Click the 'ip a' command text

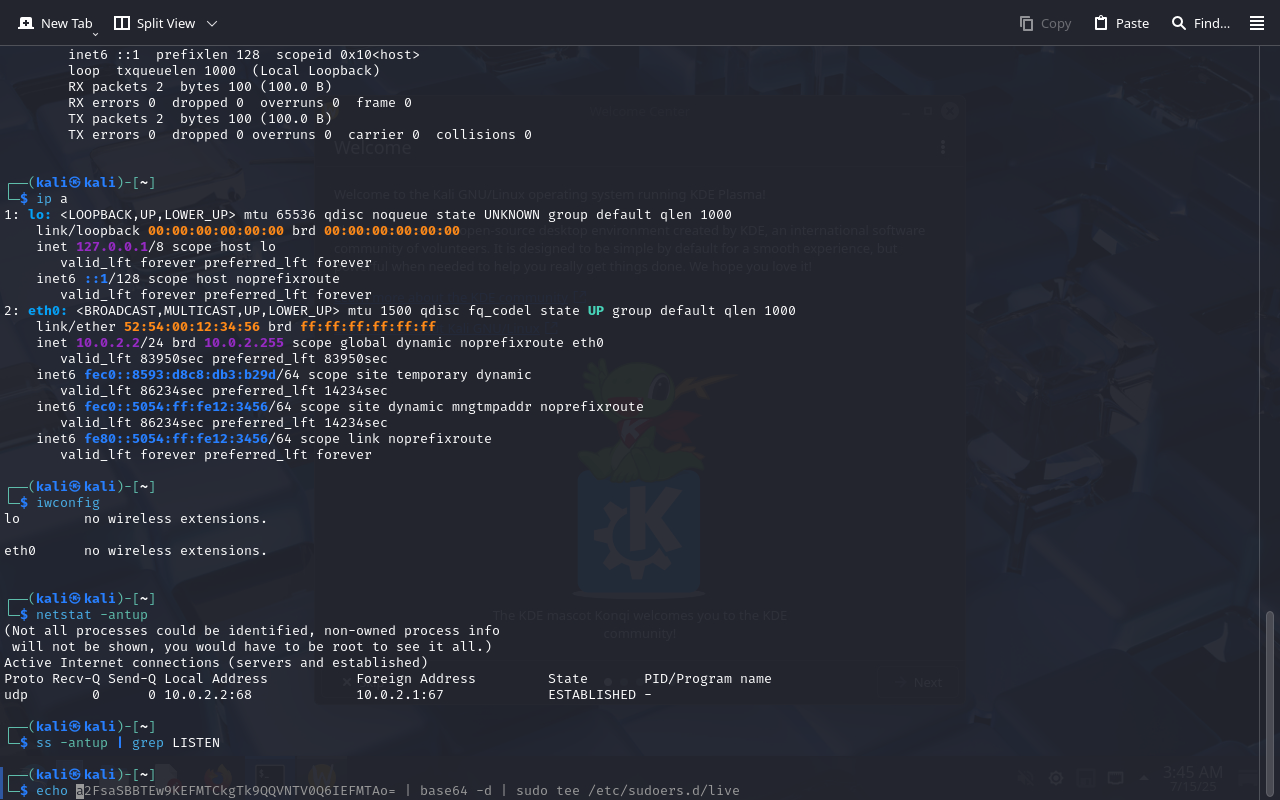(x=52, y=199)
